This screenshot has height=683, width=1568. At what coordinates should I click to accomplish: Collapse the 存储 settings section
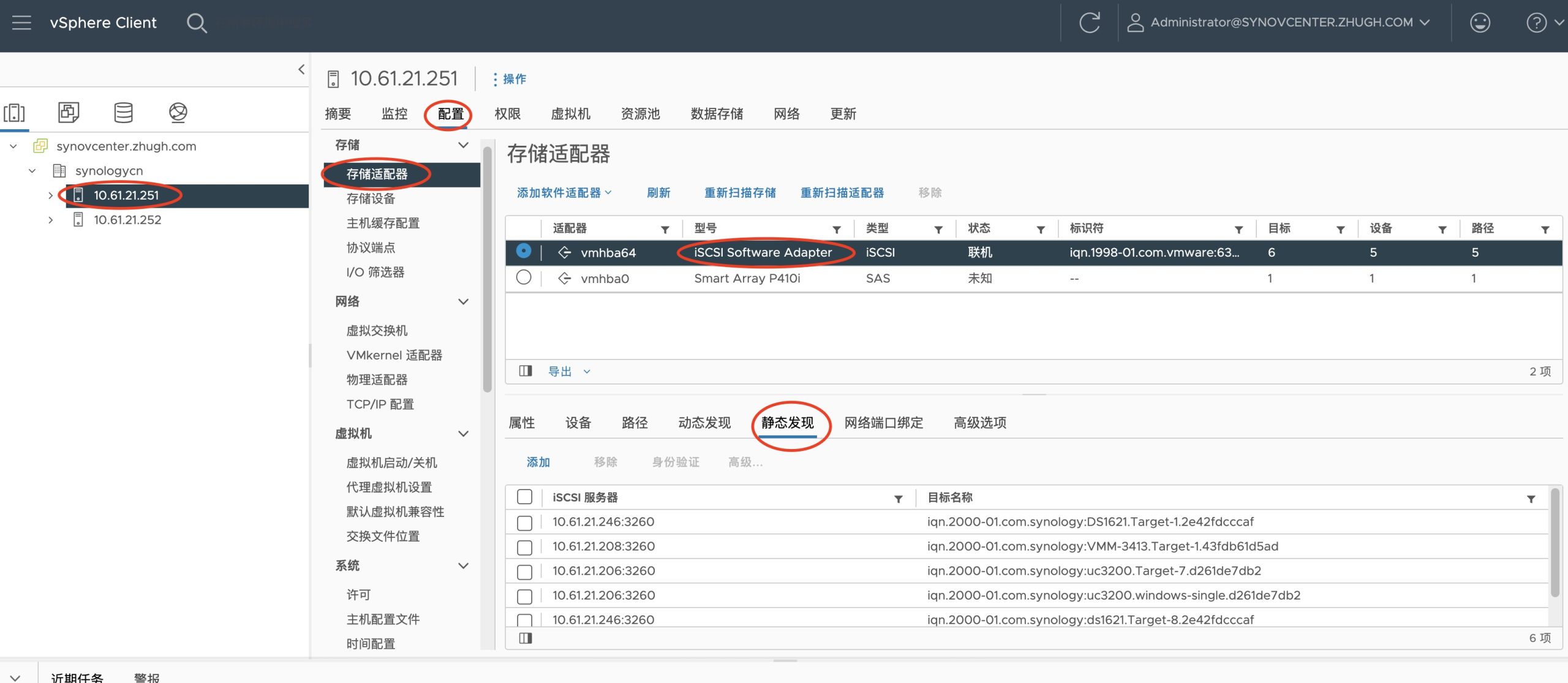pyautogui.click(x=463, y=145)
